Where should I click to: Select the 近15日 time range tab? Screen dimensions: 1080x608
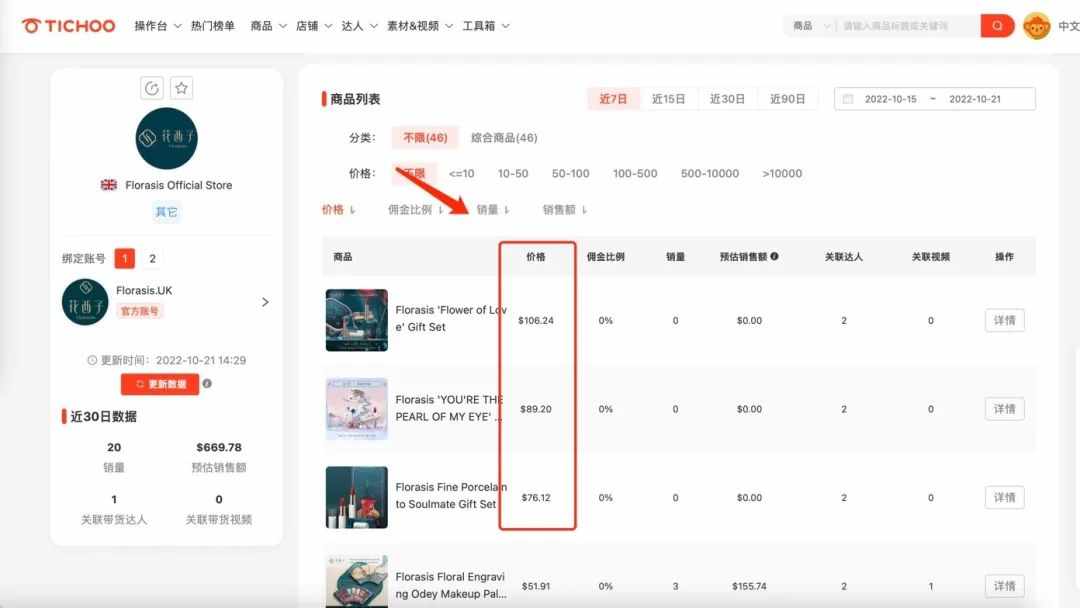pyautogui.click(x=668, y=99)
